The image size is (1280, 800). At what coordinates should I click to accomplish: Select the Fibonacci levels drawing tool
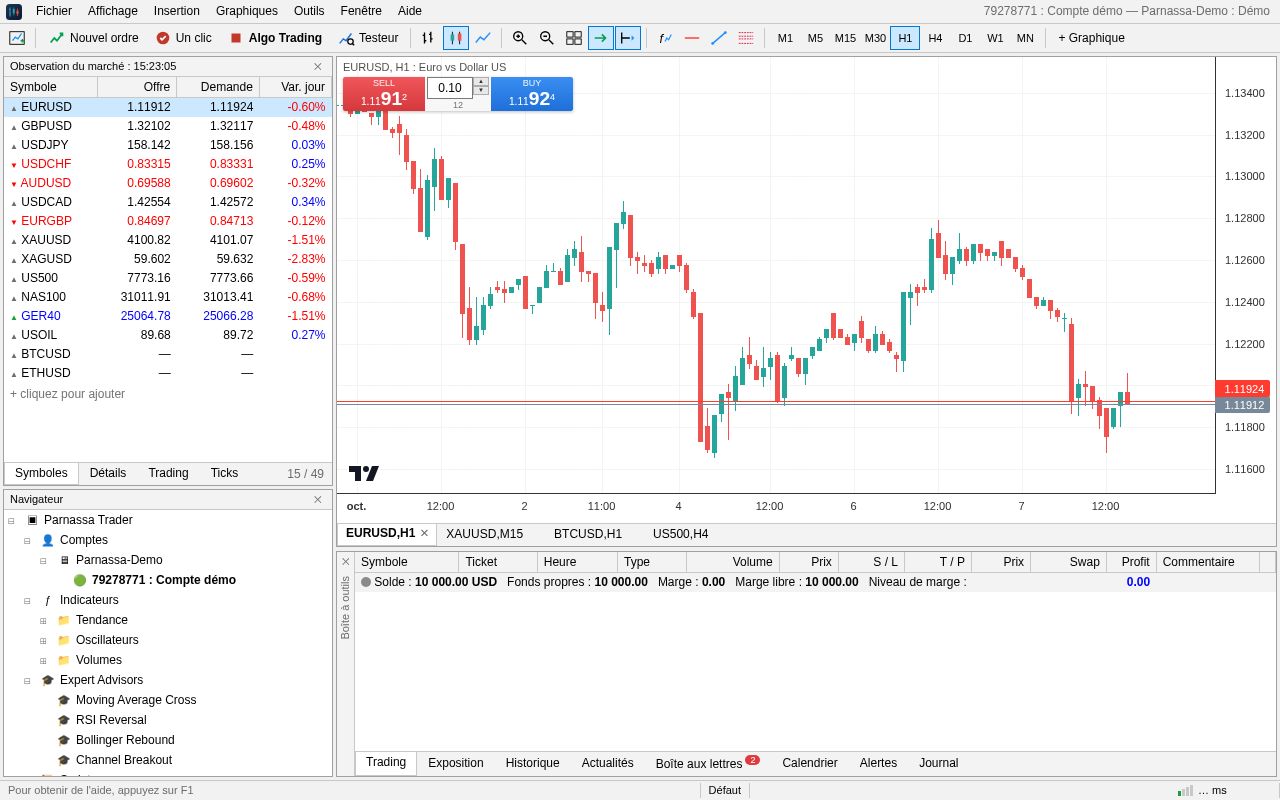click(x=746, y=38)
